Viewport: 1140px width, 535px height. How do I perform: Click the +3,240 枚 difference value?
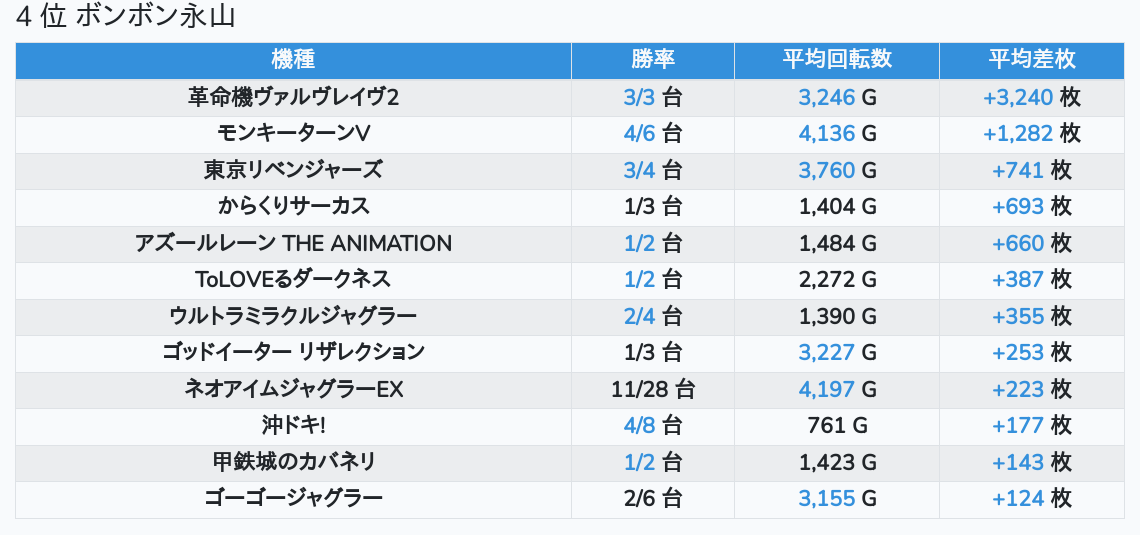point(1031,97)
